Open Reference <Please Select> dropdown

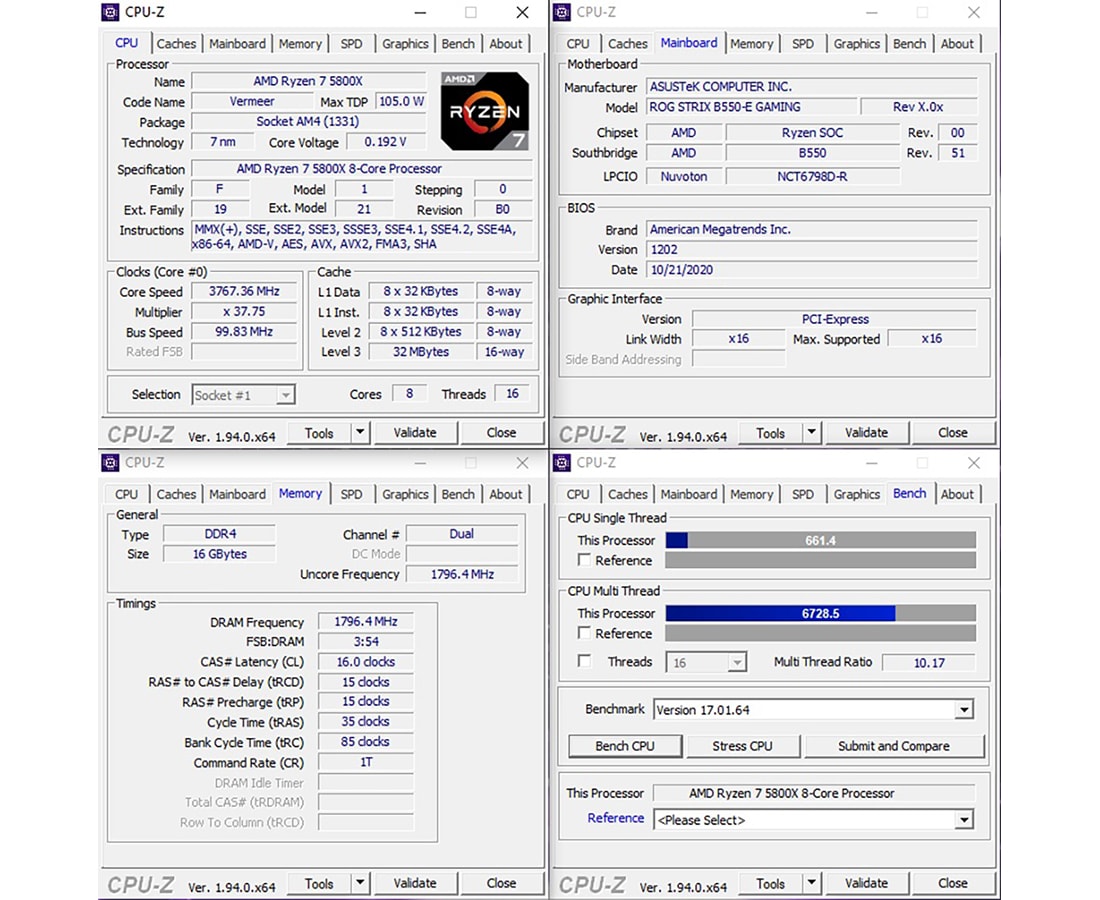[x=965, y=819]
